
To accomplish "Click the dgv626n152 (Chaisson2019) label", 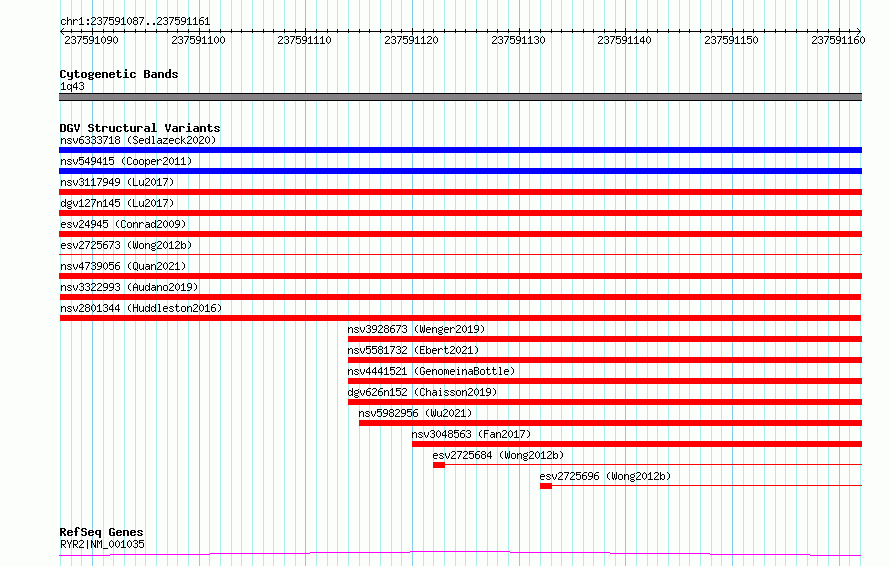I will pyautogui.click(x=422, y=392).
